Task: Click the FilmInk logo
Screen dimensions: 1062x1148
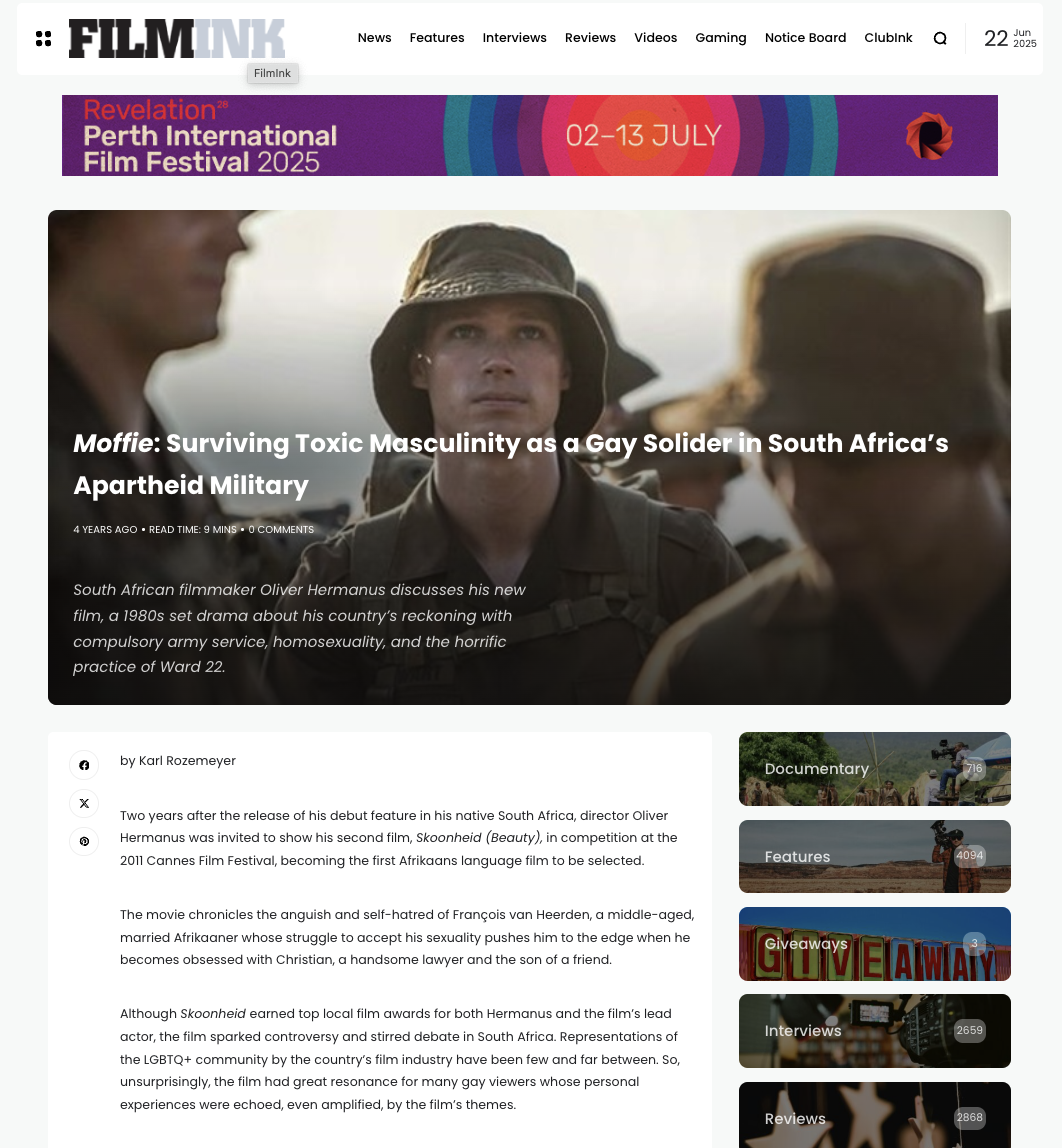Action: pos(176,39)
